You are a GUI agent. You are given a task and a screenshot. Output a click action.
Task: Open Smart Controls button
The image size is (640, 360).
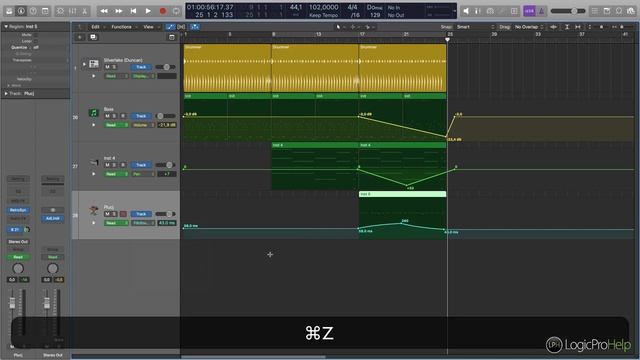click(60, 11)
